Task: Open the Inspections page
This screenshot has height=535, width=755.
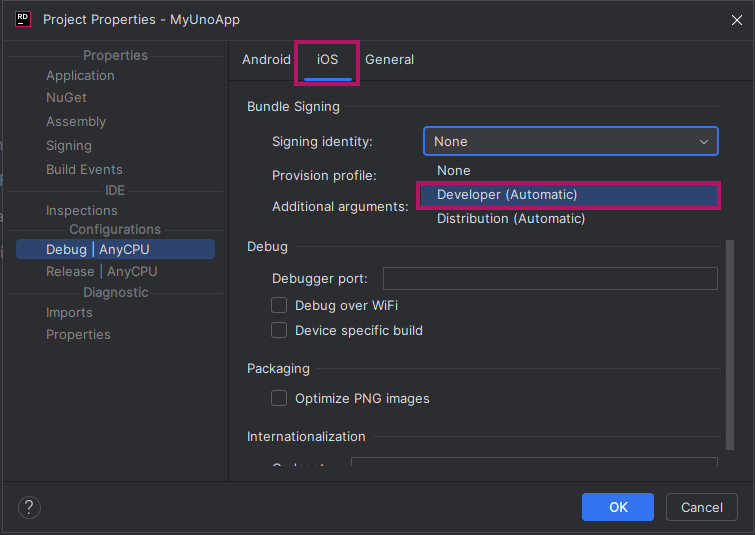Action: (x=82, y=210)
